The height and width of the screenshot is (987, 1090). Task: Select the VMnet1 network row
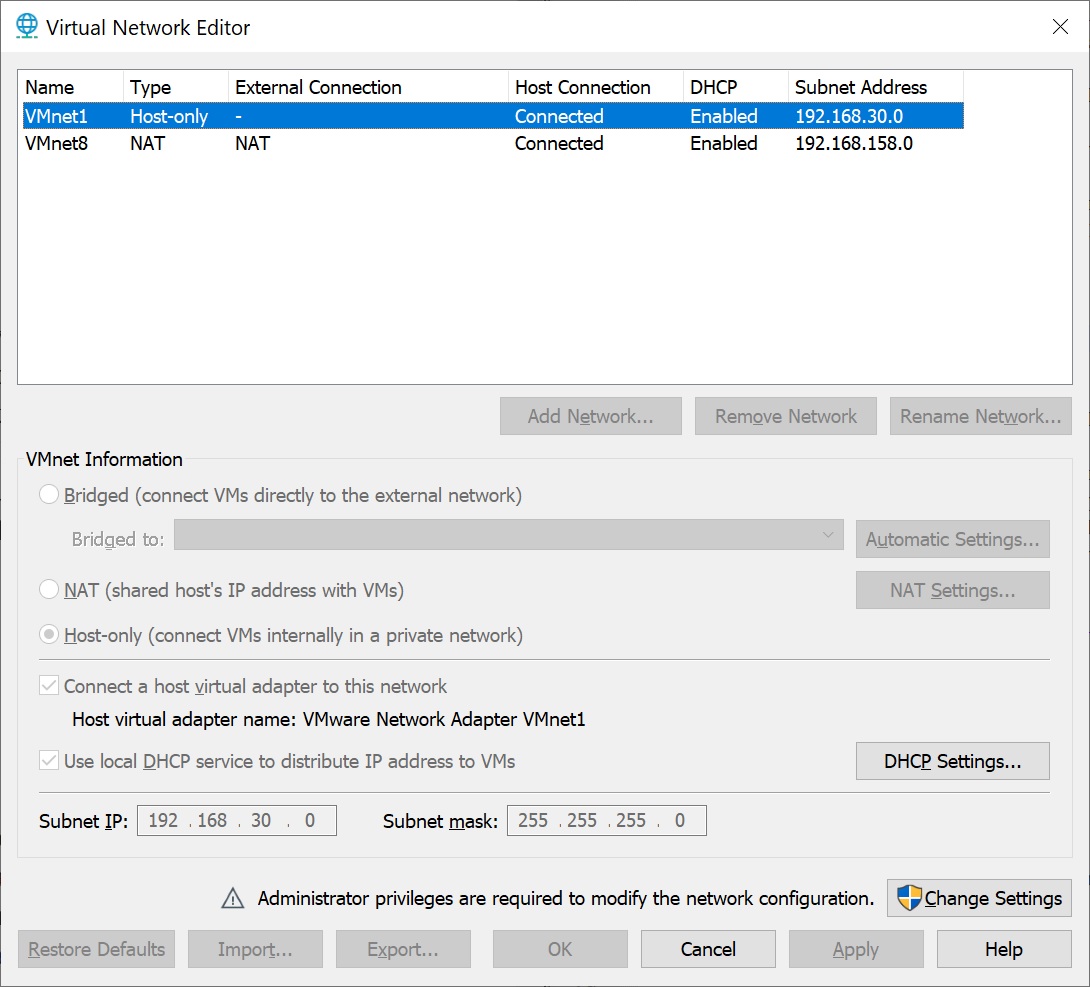[x=493, y=116]
